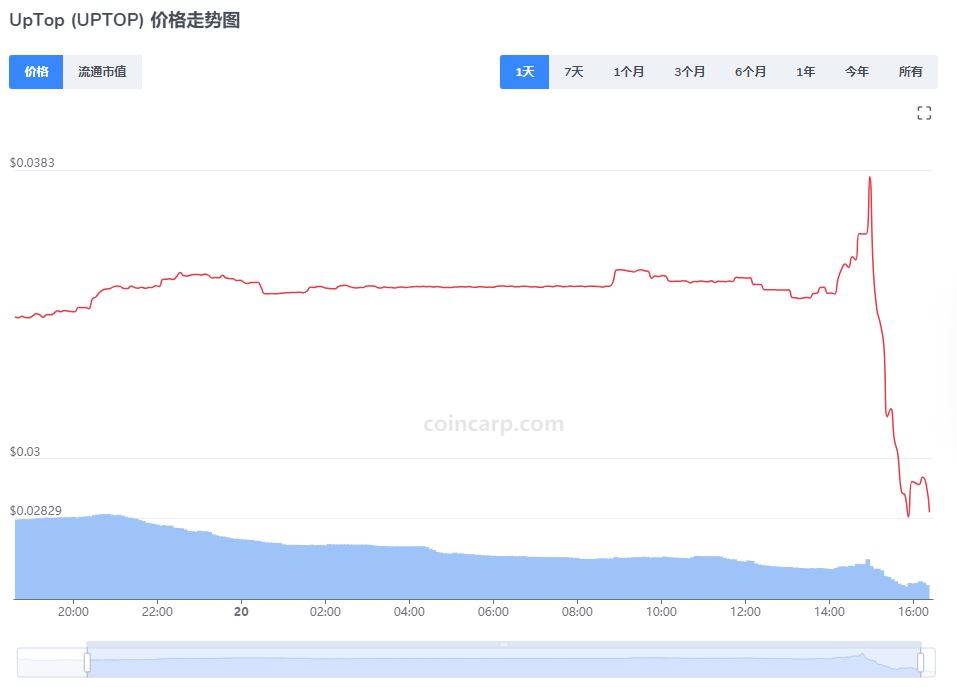Switch to the 7天 time range tab
This screenshot has height=687, width=957.
tap(573, 71)
